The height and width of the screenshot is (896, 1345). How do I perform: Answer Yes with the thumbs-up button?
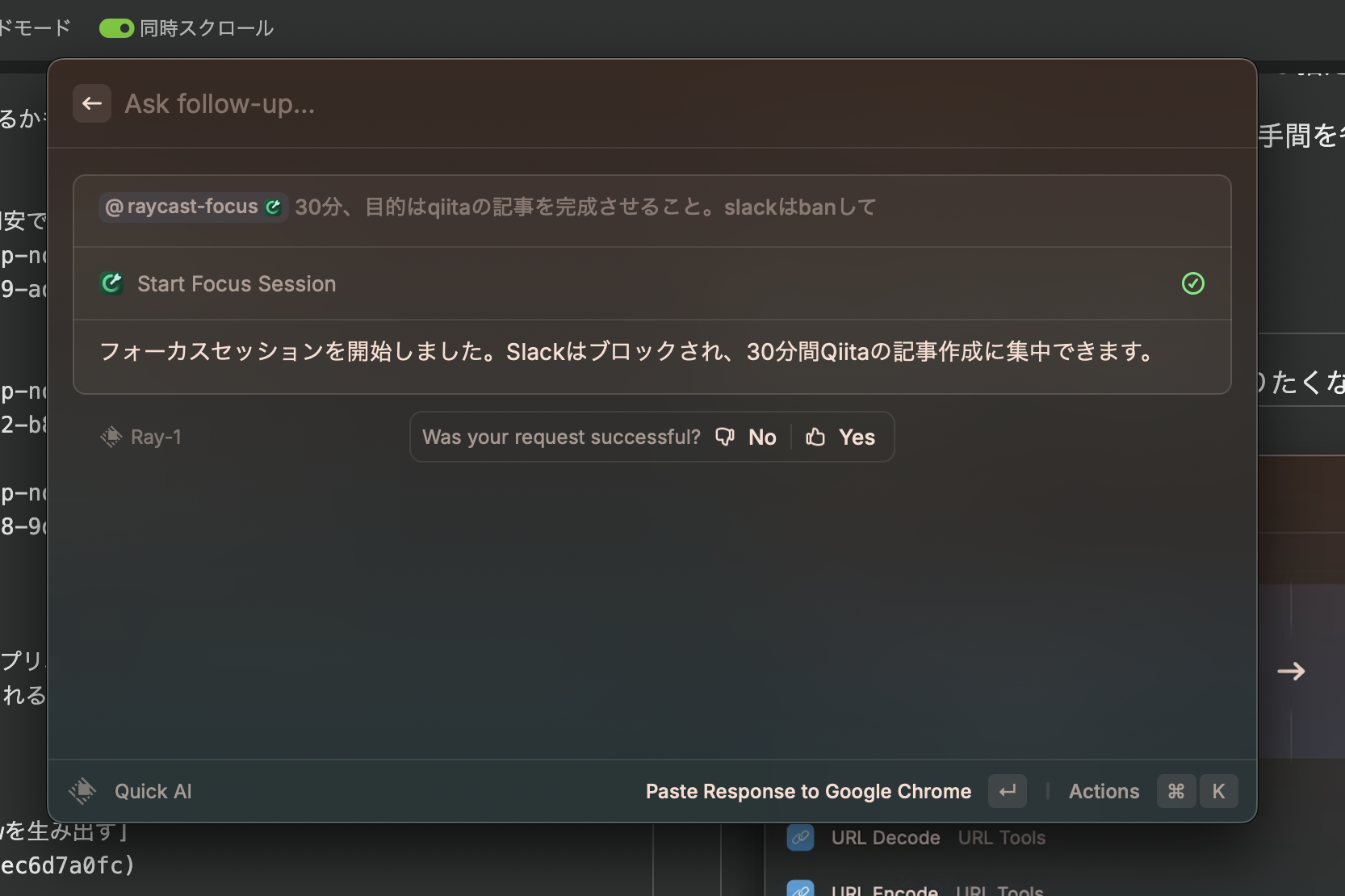tap(840, 437)
